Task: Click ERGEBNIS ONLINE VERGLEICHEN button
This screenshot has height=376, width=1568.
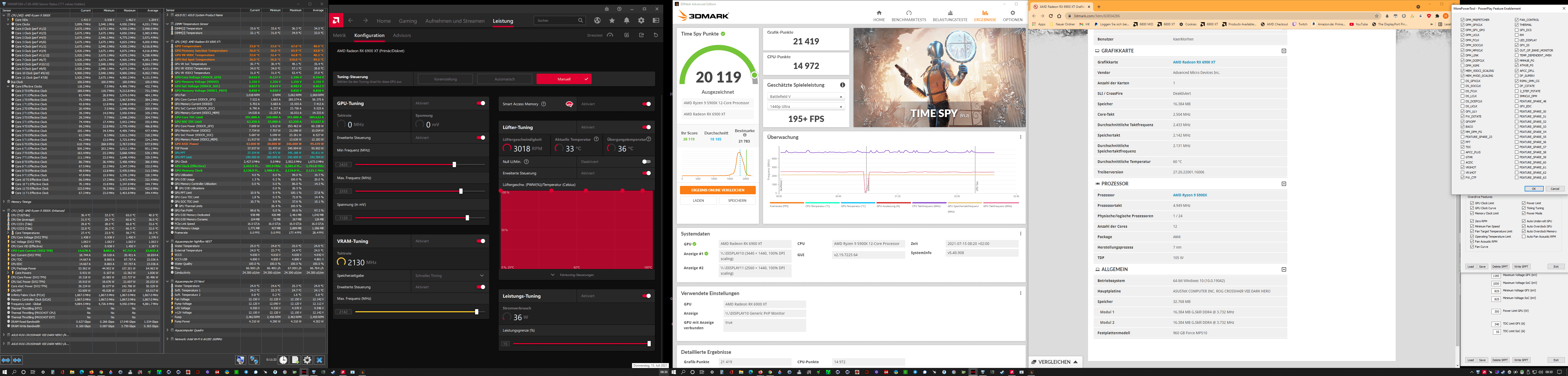Action: click(x=718, y=190)
